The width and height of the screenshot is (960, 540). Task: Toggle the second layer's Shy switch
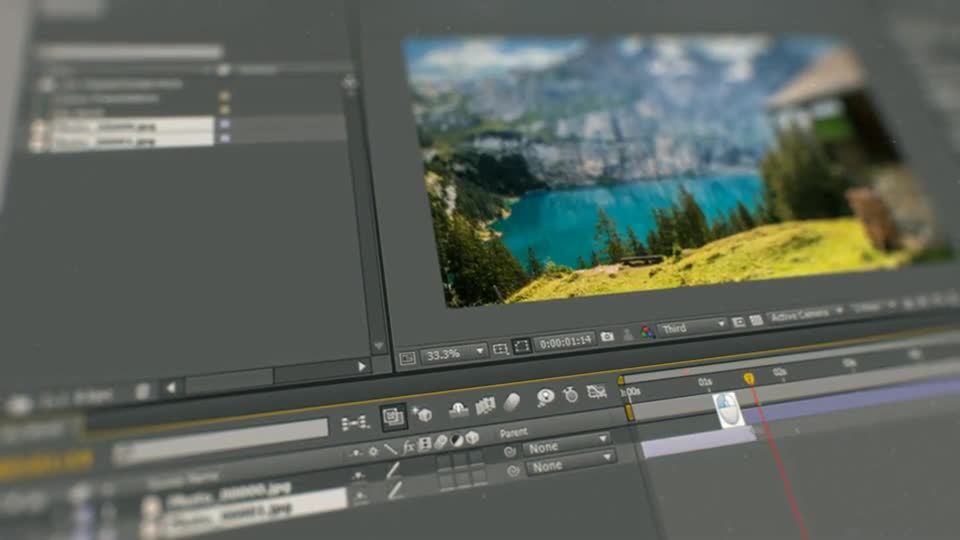tap(361, 495)
